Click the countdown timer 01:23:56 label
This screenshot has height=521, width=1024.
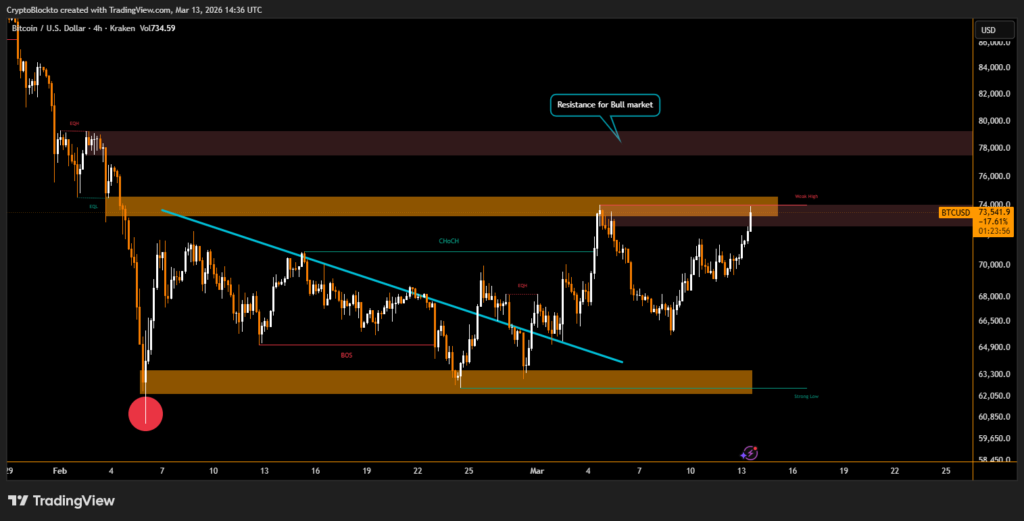tap(994, 231)
